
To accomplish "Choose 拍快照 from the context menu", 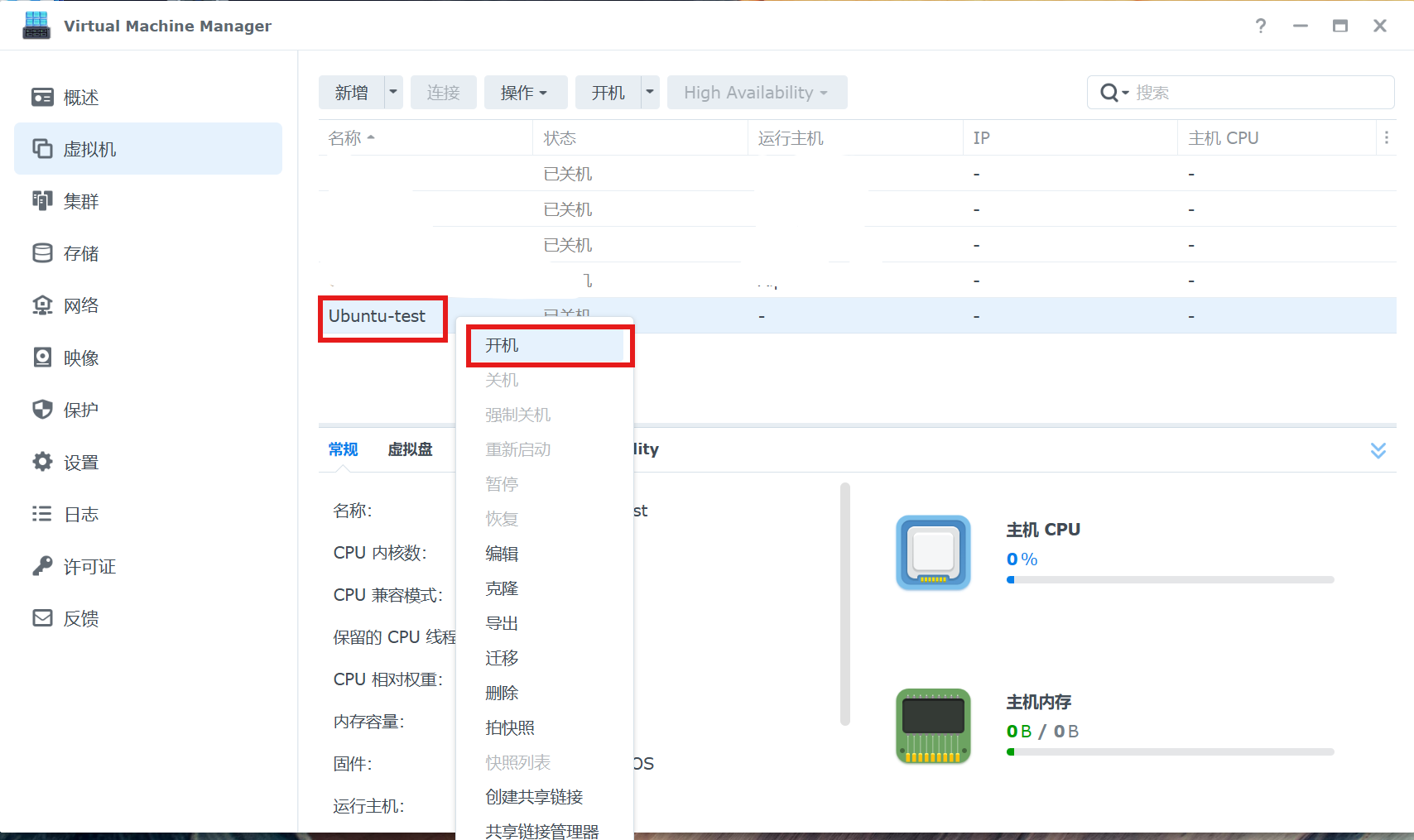I will (x=510, y=727).
